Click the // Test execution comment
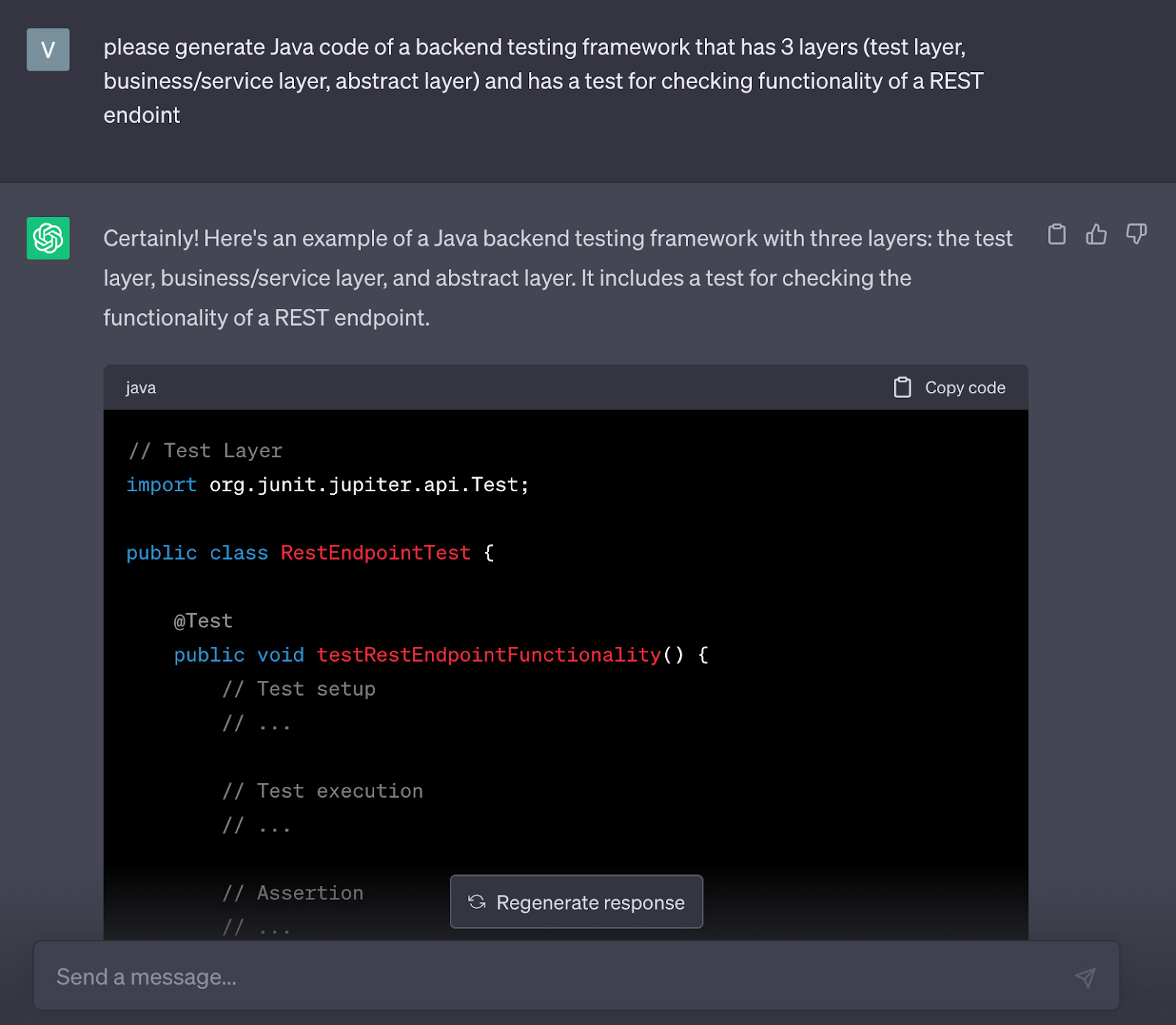This screenshot has height=1025, width=1176. point(323,791)
